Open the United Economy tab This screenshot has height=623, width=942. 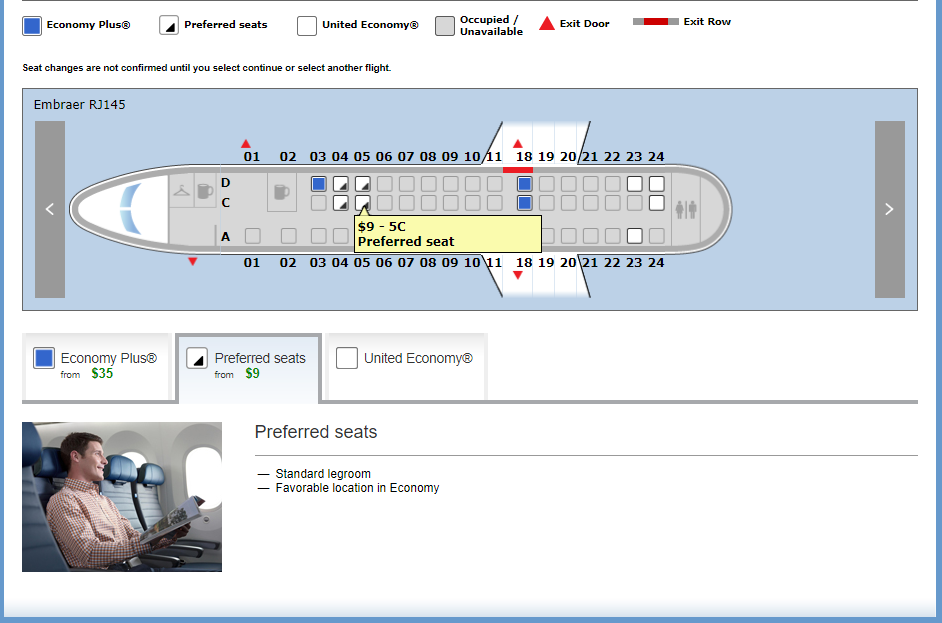point(406,366)
